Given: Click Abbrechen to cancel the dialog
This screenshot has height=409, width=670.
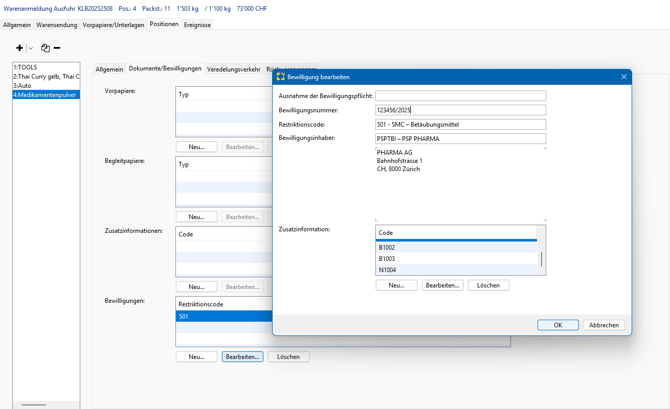Looking at the screenshot, I should tap(603, 325).
